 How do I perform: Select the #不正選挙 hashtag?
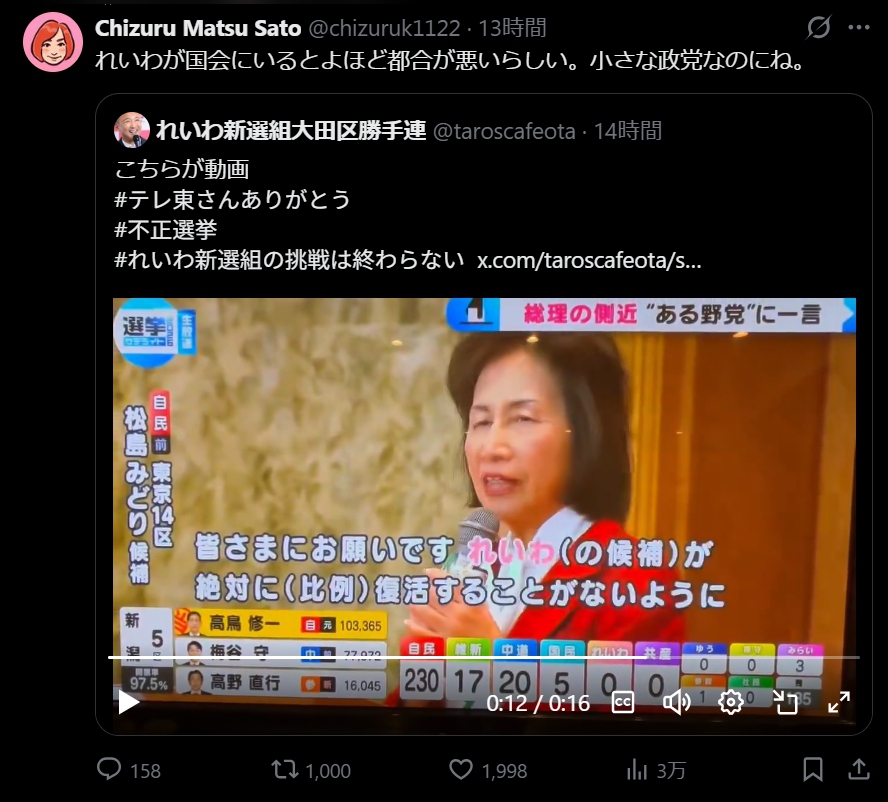coord(165,229)
